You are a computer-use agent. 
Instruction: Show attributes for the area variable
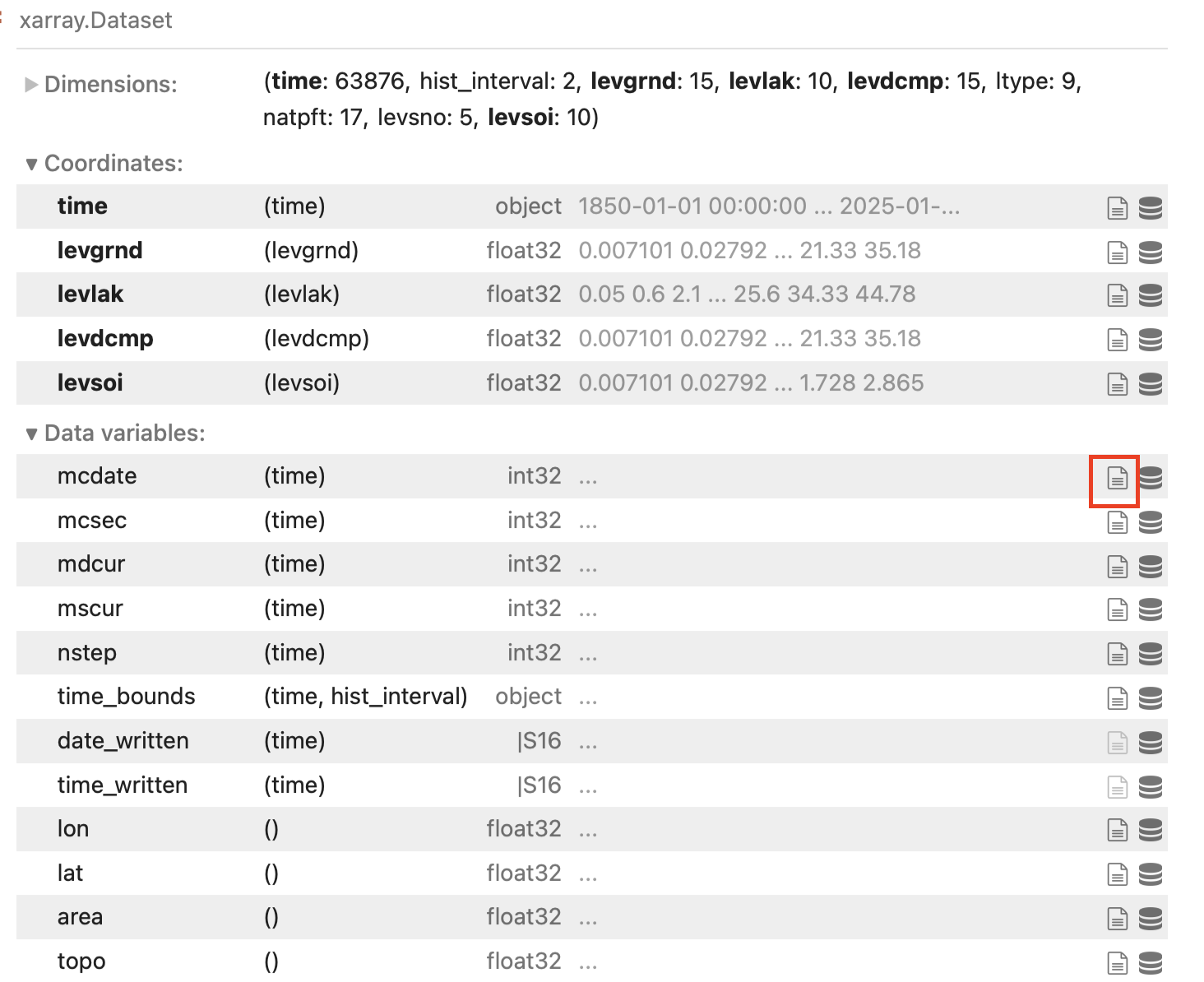[1117, 919]
